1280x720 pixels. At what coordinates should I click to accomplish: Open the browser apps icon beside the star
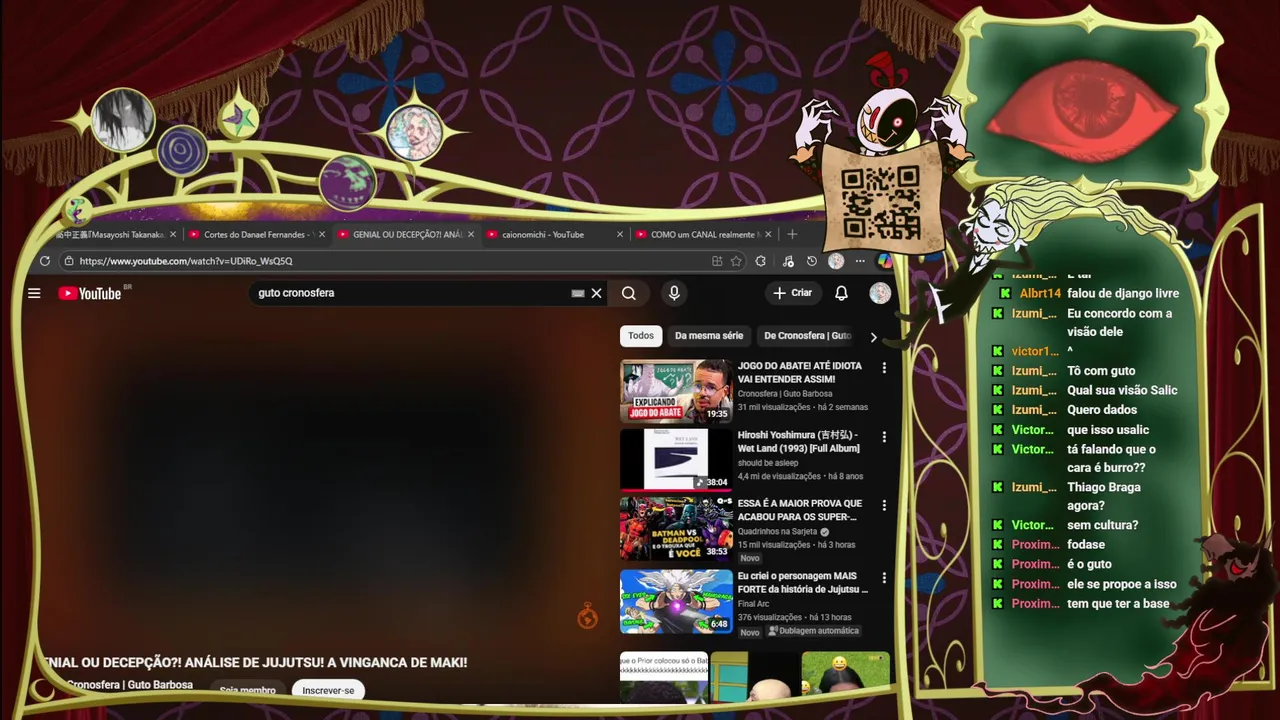click(717, 261)
